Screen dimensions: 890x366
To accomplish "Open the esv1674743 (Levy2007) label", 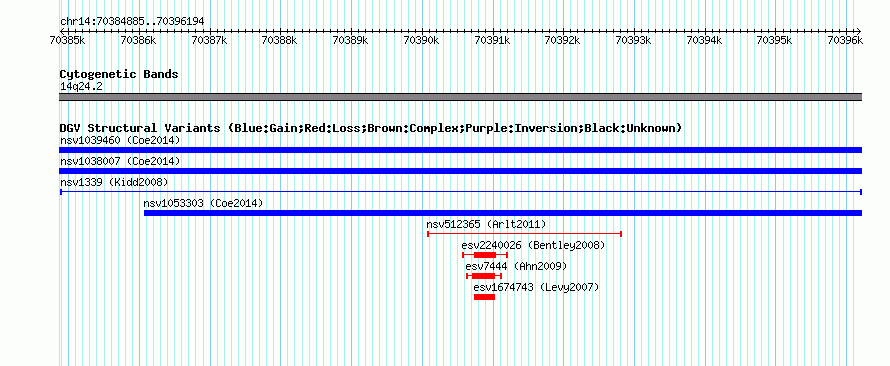I will coord(536,287).
